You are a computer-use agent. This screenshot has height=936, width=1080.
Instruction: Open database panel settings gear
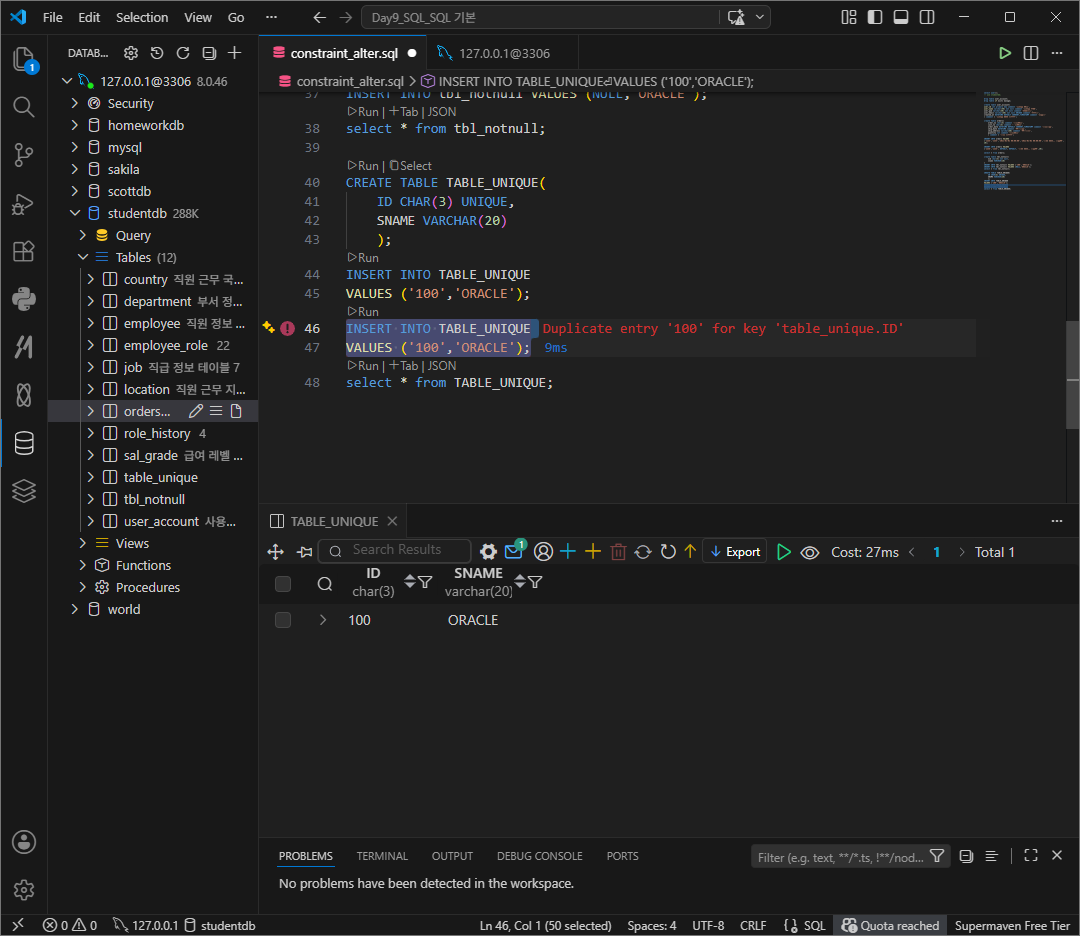[x=131, y=53]
